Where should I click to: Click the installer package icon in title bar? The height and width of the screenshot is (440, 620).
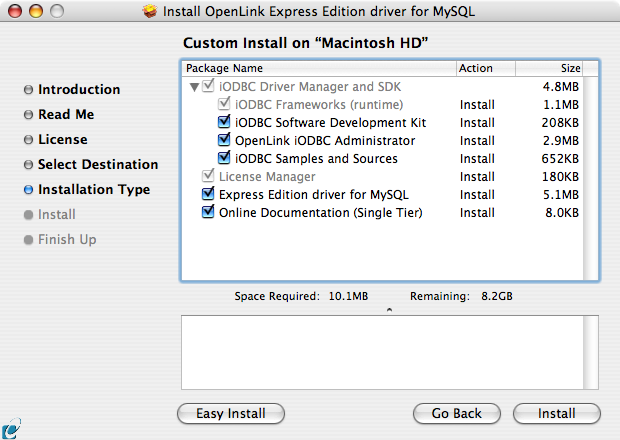pos(149,11)
